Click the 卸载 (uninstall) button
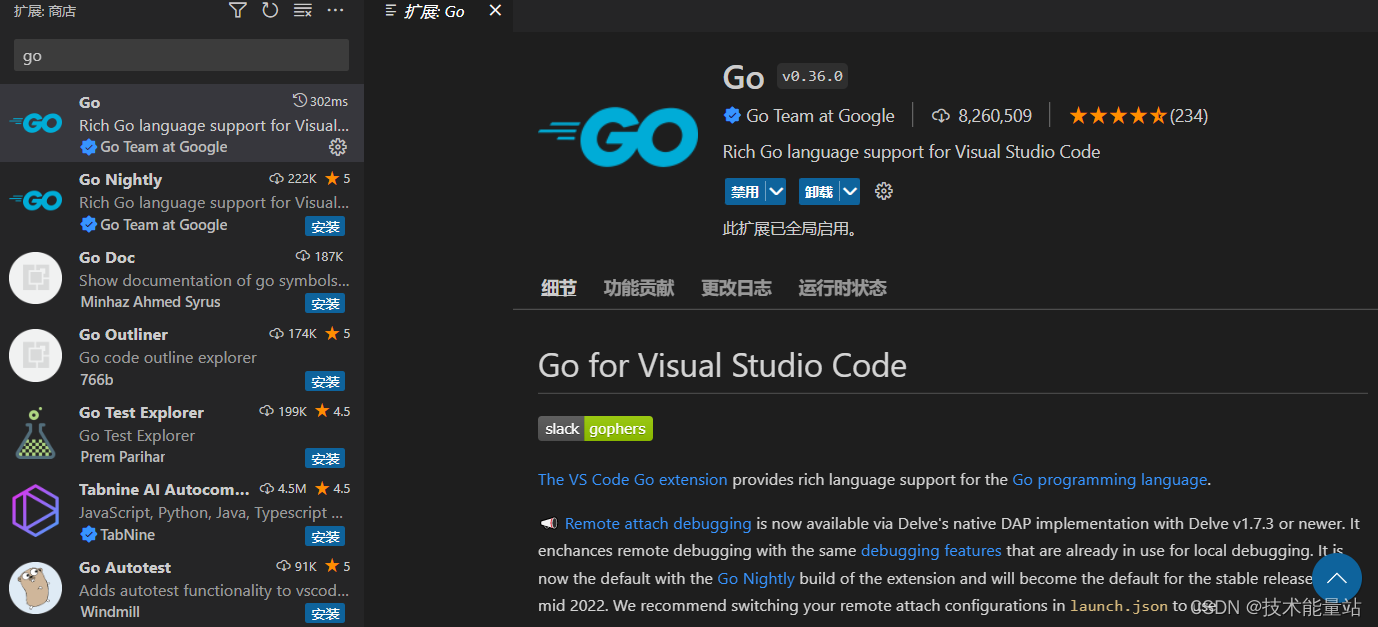This screenshot has width=1378, height=627. tap(819, 192)
